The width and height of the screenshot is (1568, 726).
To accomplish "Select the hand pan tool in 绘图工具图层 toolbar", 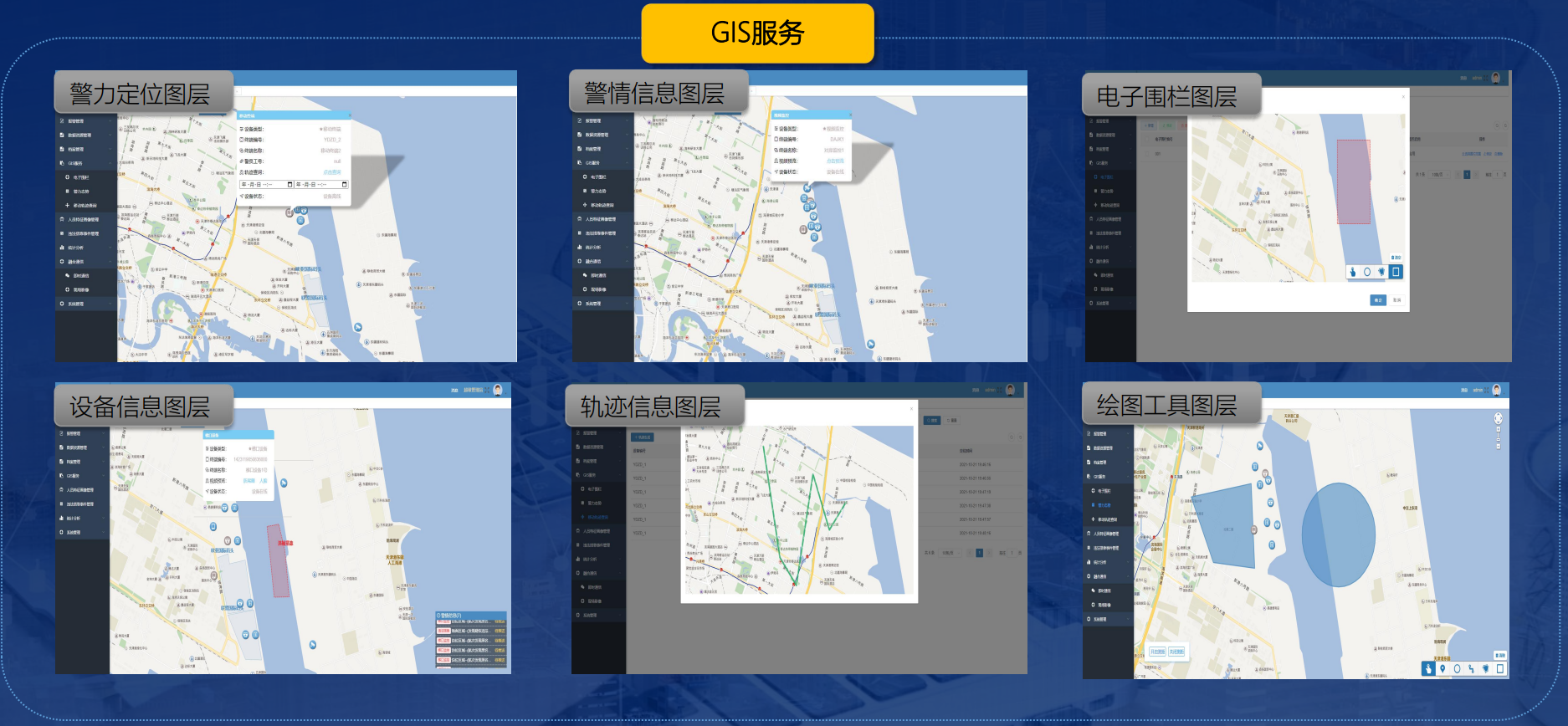I will tap(1428, 668).
